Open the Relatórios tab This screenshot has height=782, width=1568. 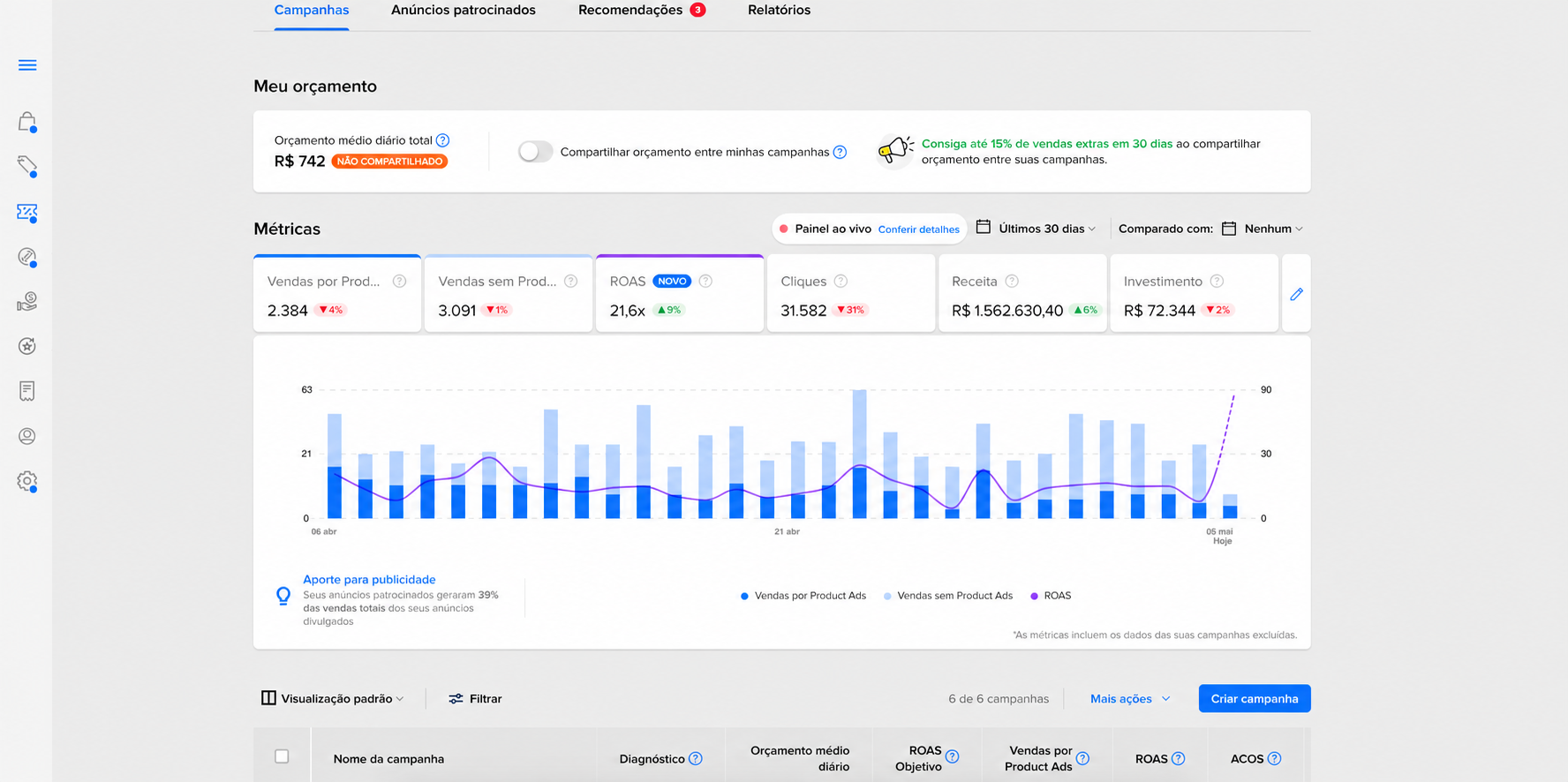tap(779, 11)
